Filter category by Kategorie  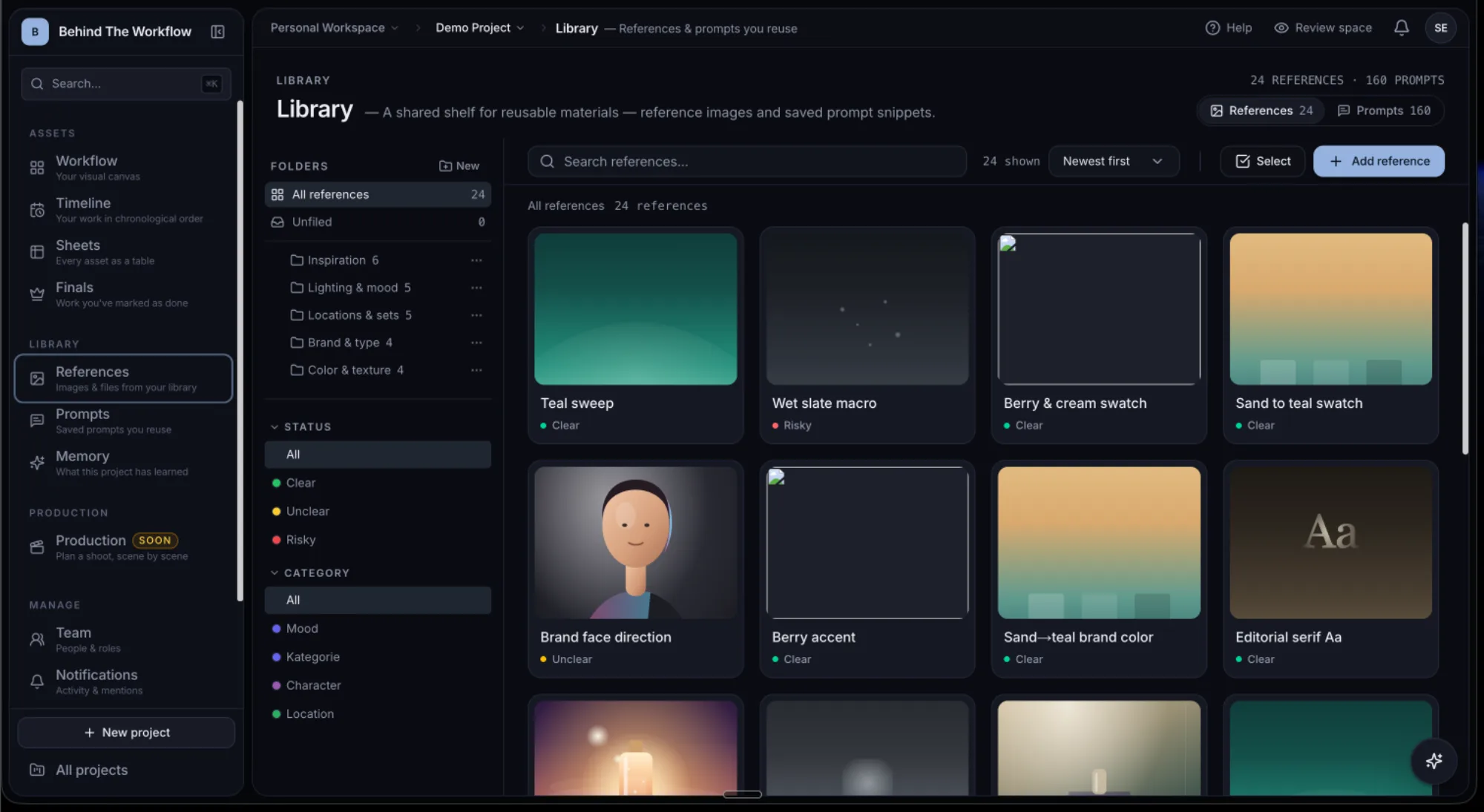pos(378,657)
